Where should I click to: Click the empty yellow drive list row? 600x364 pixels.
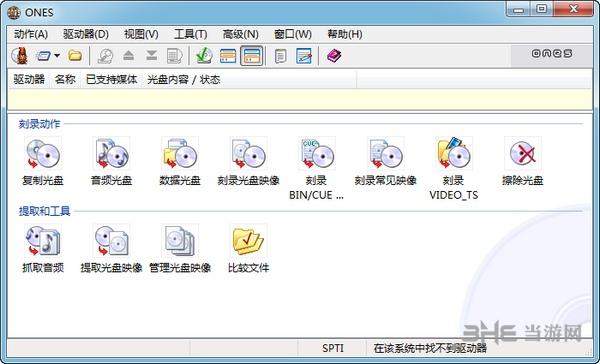[x=300, y=99]
